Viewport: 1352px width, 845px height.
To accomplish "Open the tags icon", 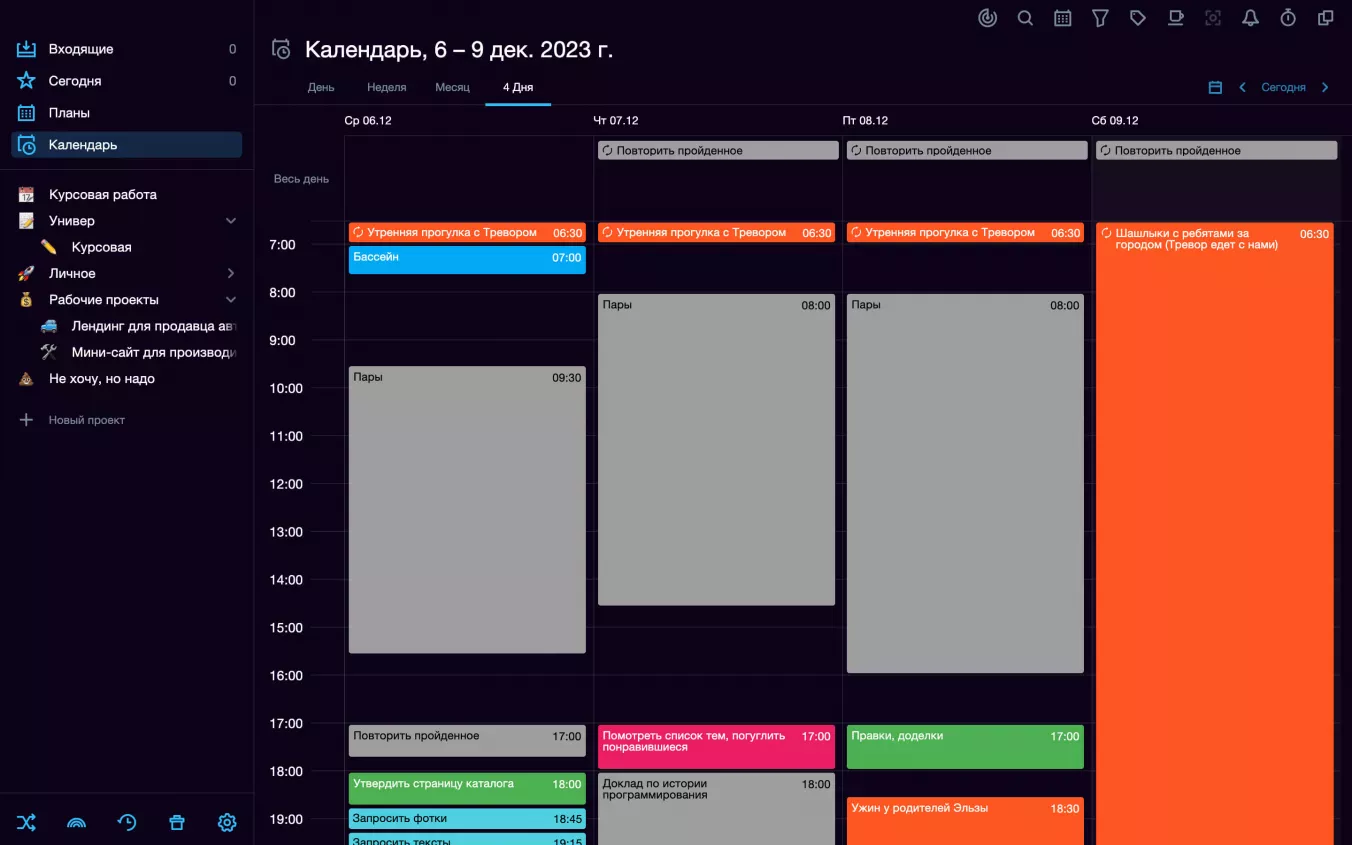I will 1138,18.
